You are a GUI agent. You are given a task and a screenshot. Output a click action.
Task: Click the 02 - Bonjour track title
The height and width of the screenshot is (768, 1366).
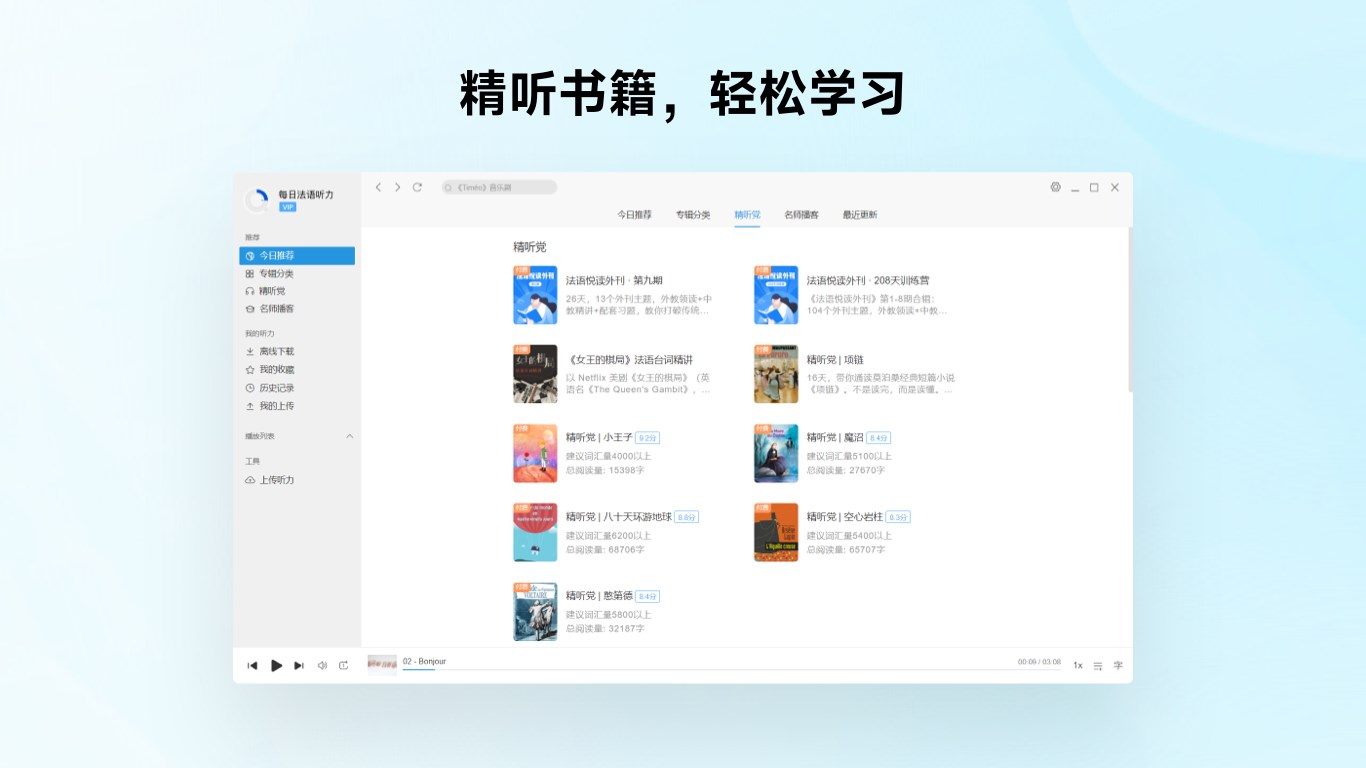click(424, 661)
